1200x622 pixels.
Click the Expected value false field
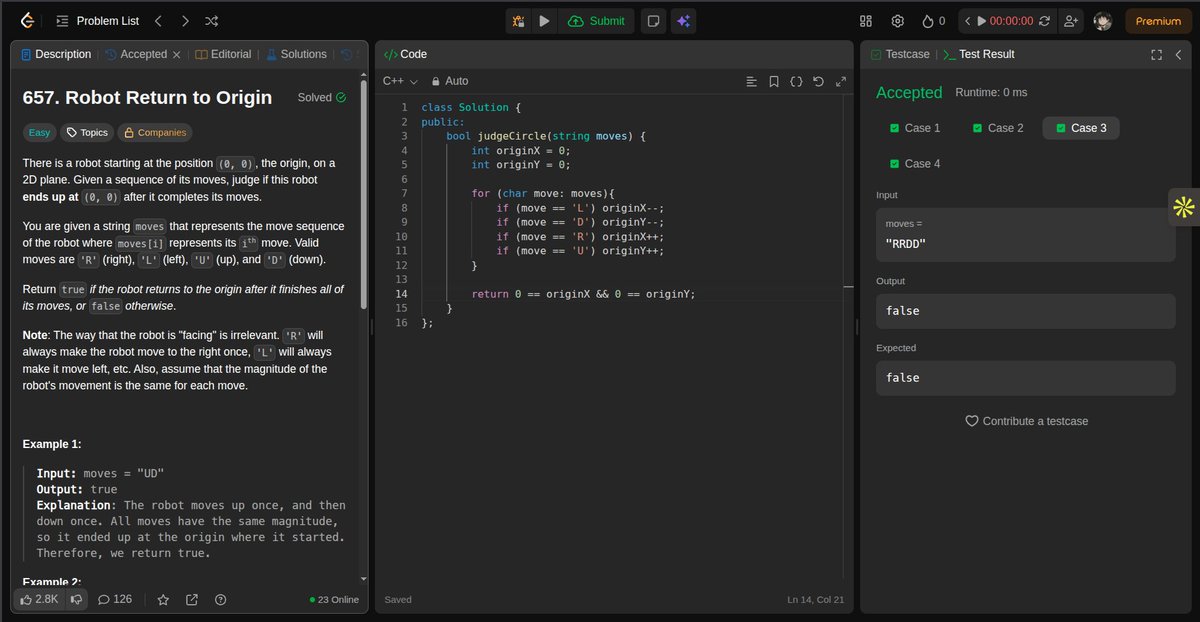1025,378
